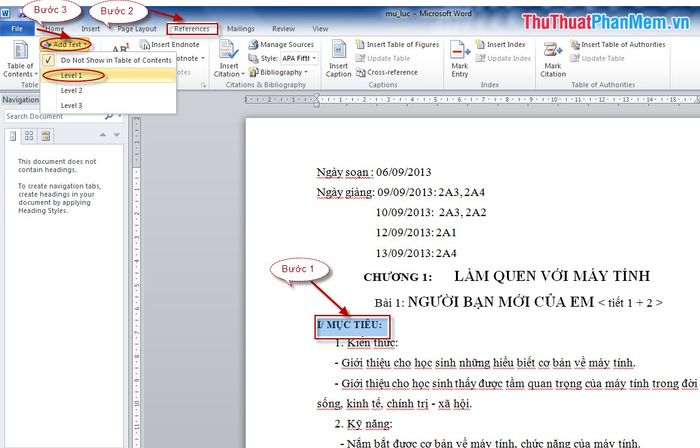Click Update Table in Captions group
This screenshot has height=448, width=700.
pos(383,58)
